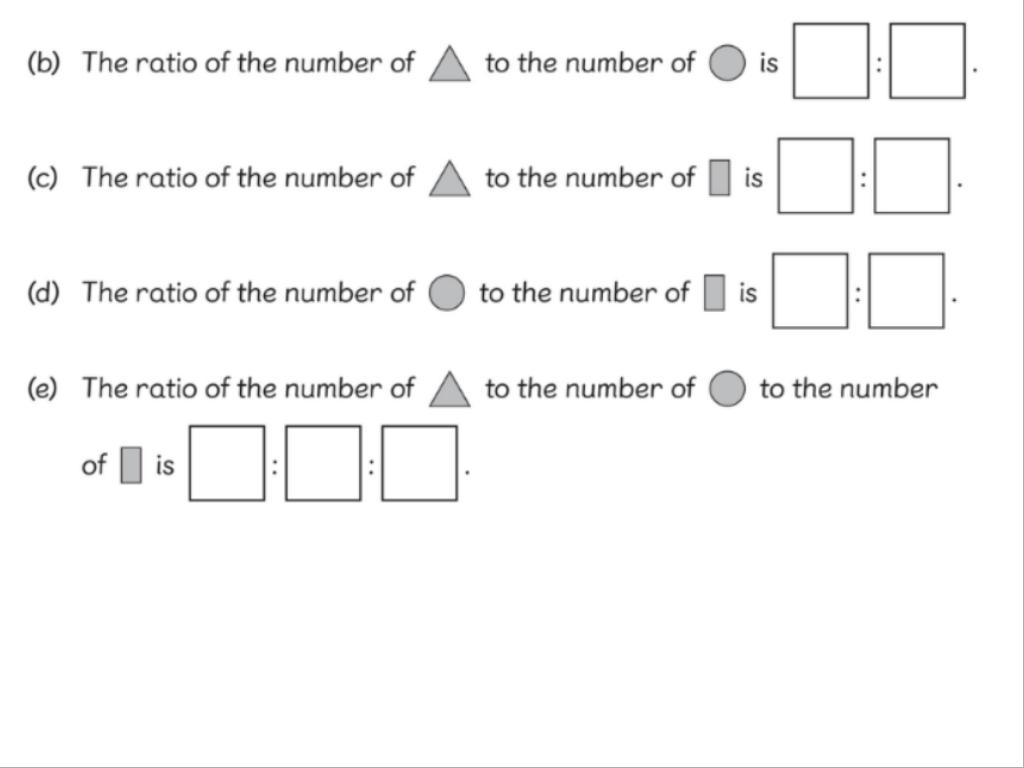The height and width of the screenshot is (768, 1024).
Task: Tap the rectangle icon after "of" in (e)
Action: pyautogui.click(x=131, y=465)
